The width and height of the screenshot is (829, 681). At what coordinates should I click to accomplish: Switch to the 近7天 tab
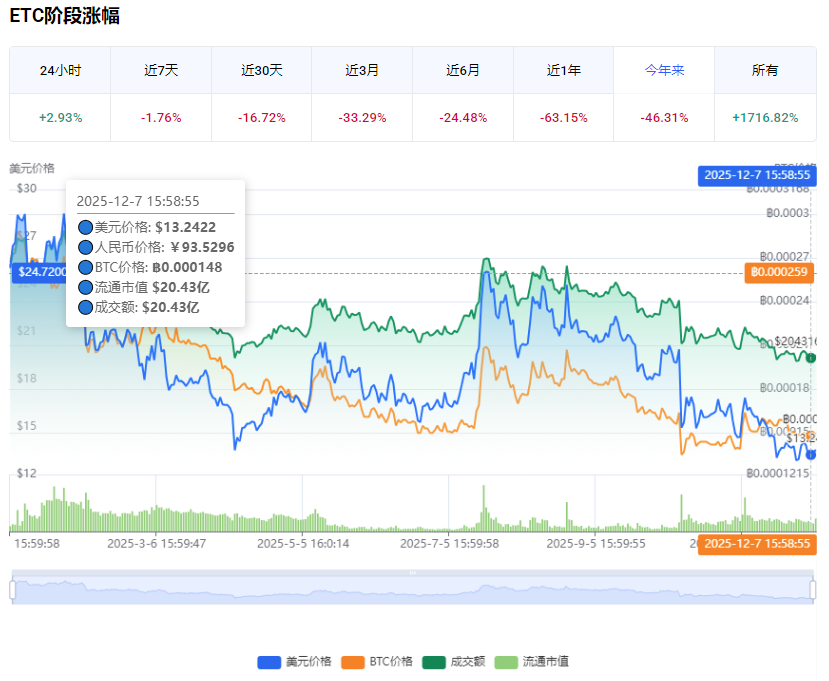click(x=161, y=71)
